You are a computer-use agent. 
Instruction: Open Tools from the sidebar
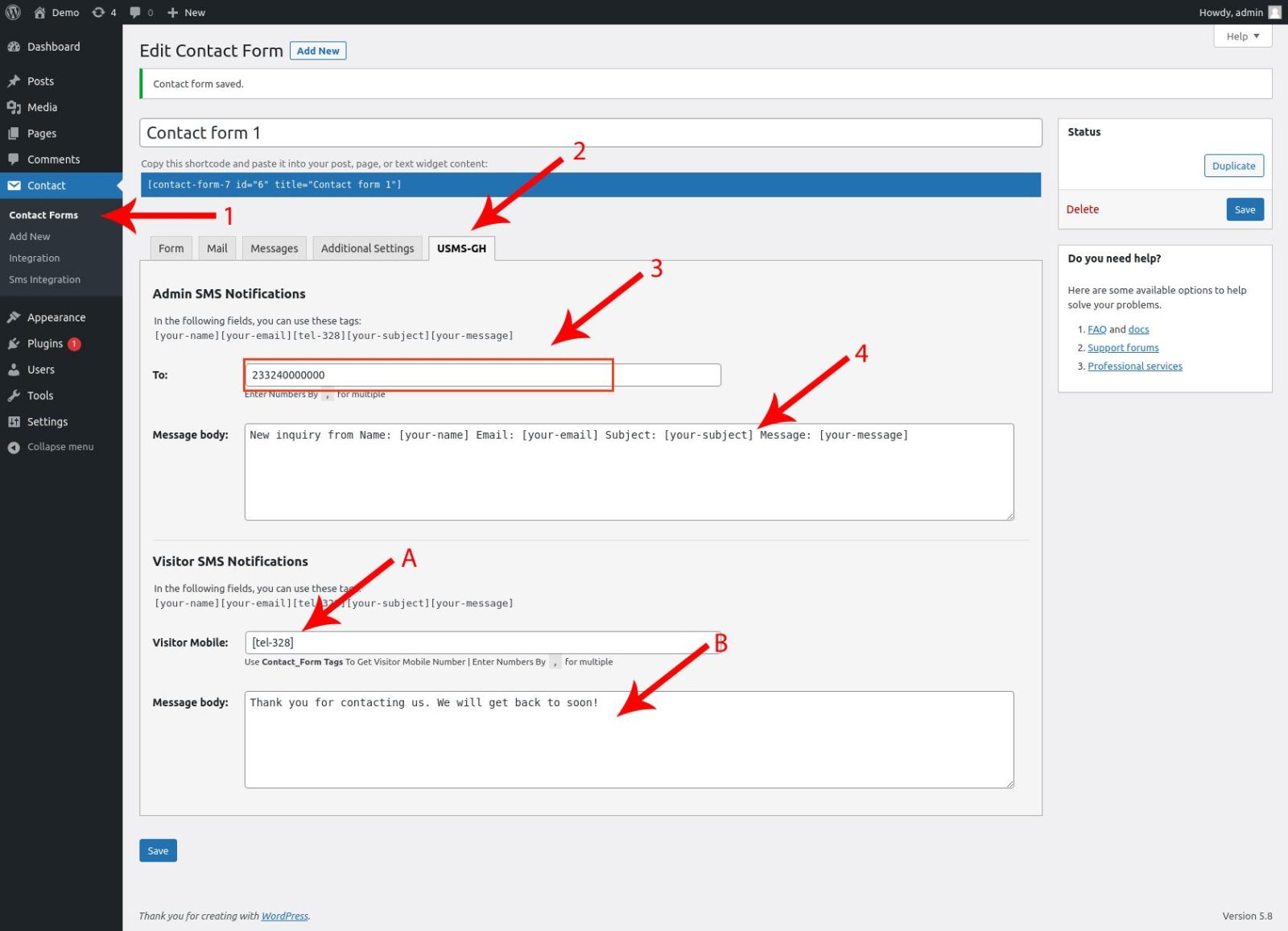[x=39, y=395]
